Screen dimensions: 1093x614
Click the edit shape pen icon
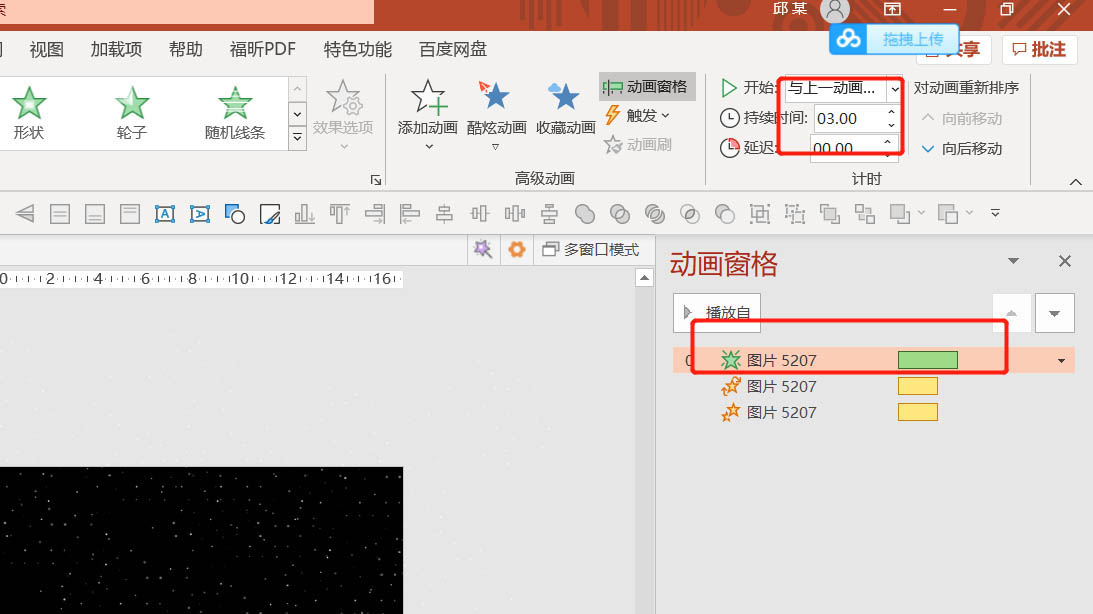click(270, 214)
